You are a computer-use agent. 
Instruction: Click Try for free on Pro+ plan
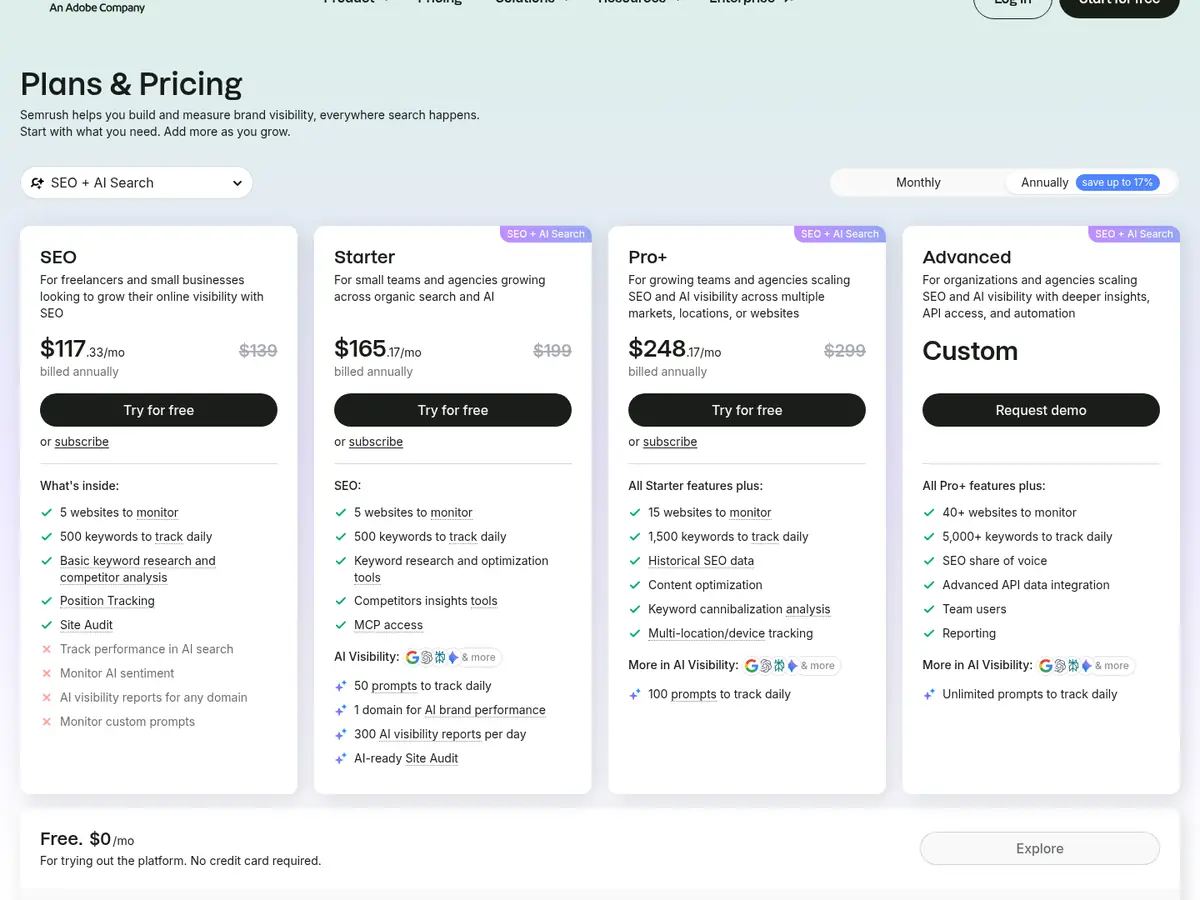[x=746, y=410]
